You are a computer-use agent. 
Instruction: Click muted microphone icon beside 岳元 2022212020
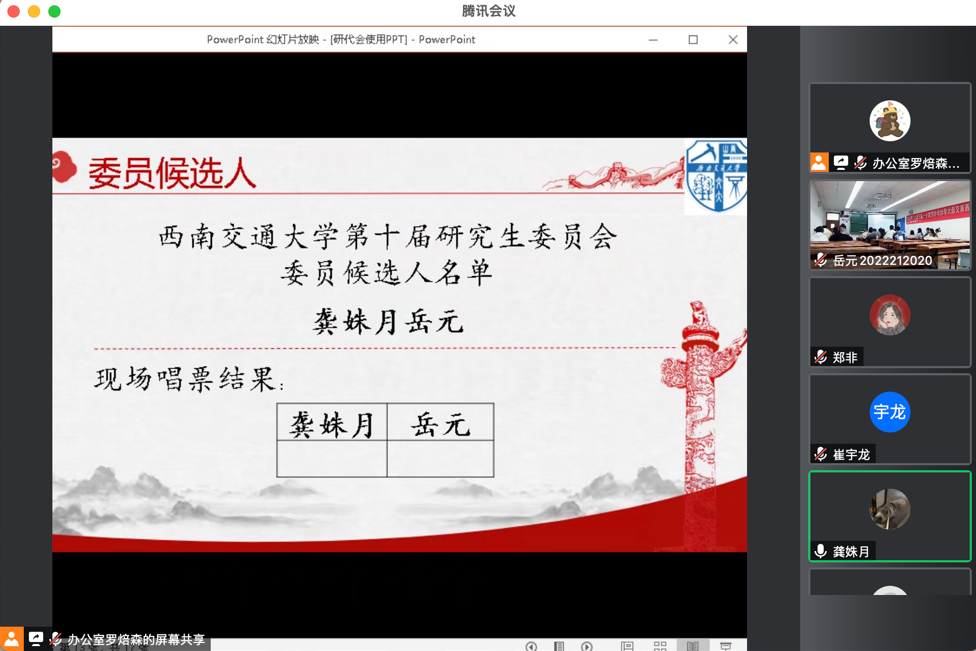coord(821,260)
